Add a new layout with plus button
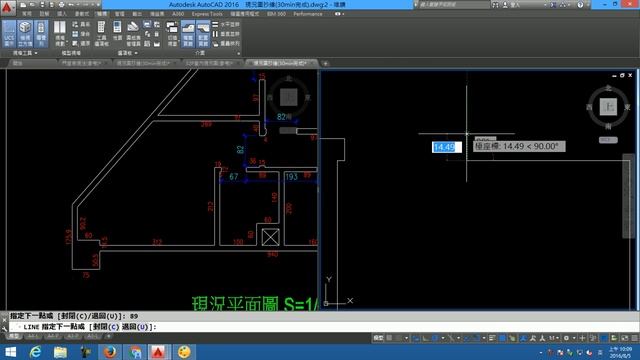This screenshot has height=360, width=640. pos(108,336)
